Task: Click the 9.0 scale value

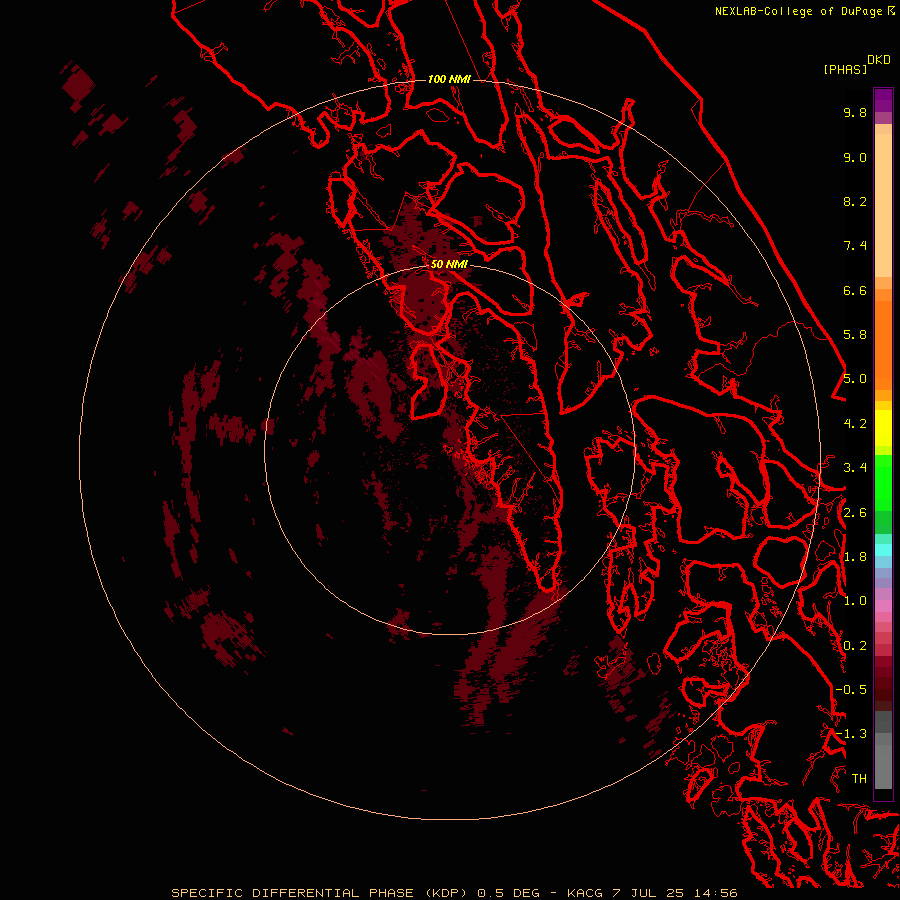Action: (x=855, y=158)
